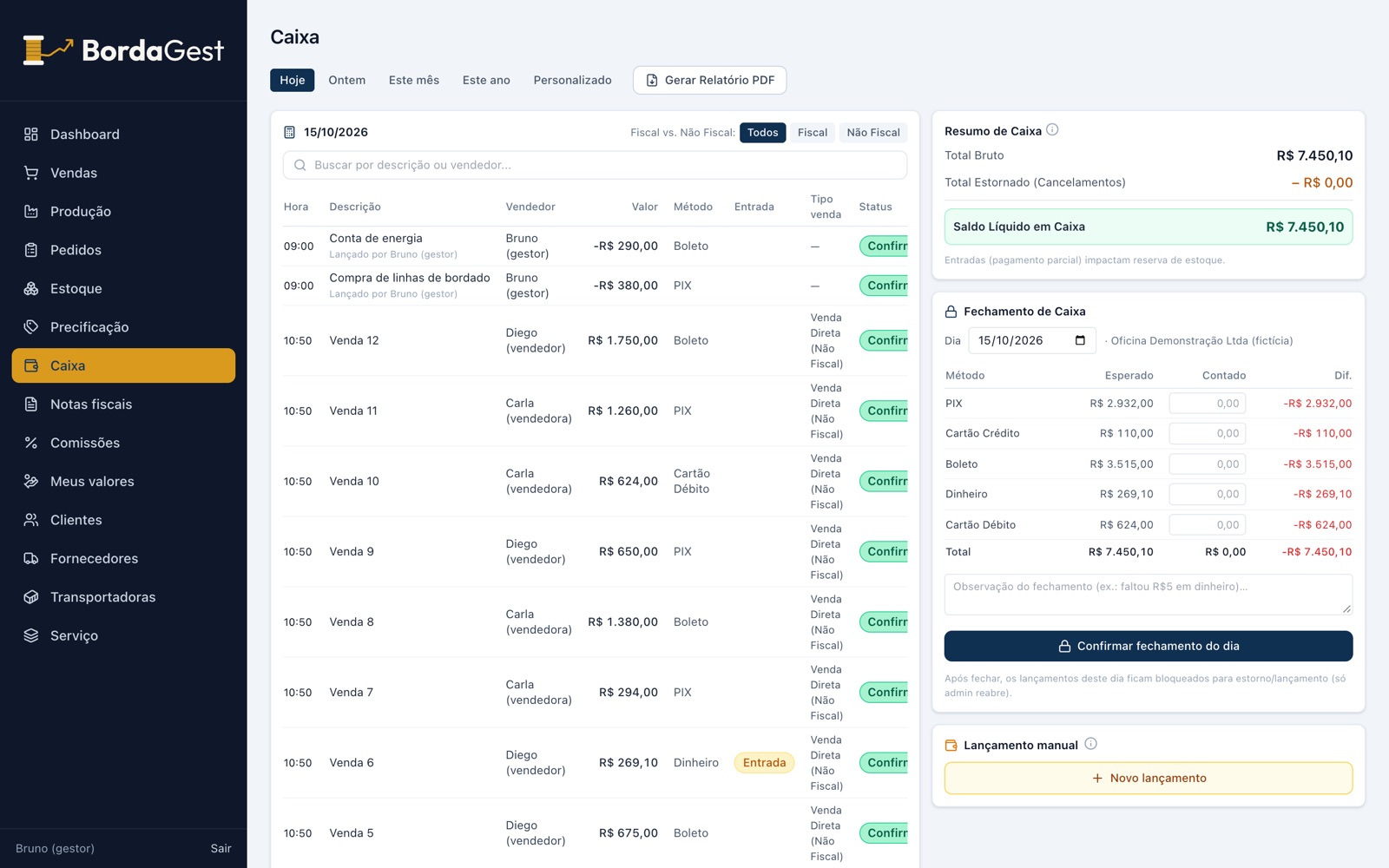
Task: Switch to the Hoje period tab
Action: tap(293, 80)
